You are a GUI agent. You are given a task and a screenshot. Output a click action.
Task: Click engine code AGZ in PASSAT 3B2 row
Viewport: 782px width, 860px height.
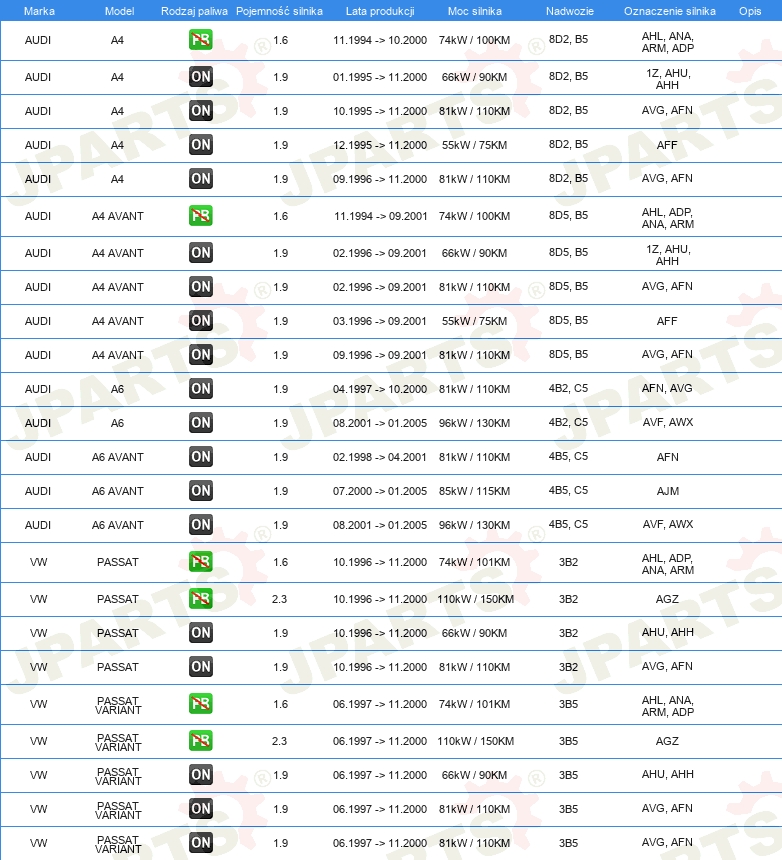pyautogui.click(x=667, y=599)
